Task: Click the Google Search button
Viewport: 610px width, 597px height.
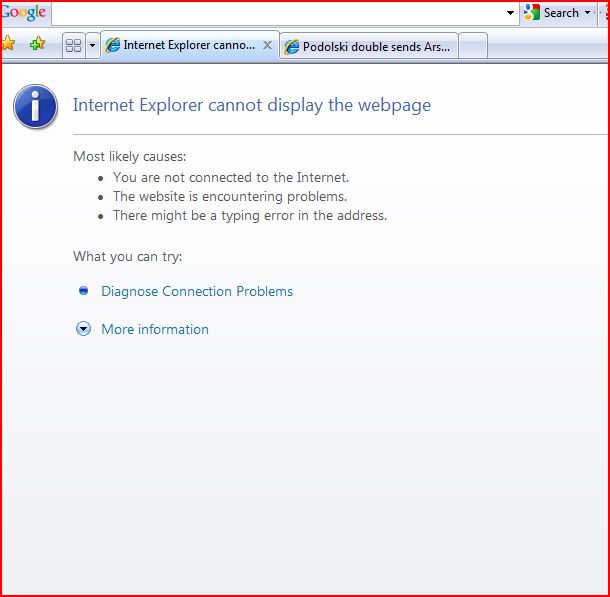Action: coord(552,13)
